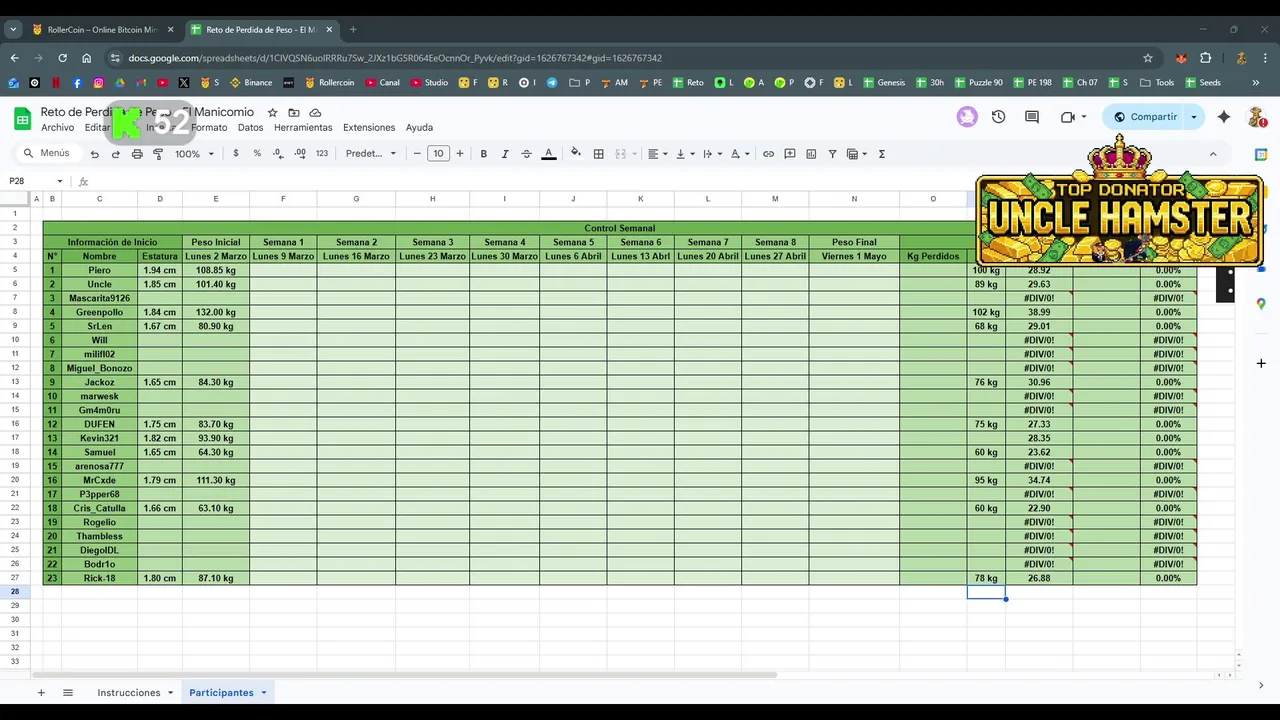Insert chart from toolbar
The width and height of the screenshot is (1280, 720).
[x=811, y=154]
